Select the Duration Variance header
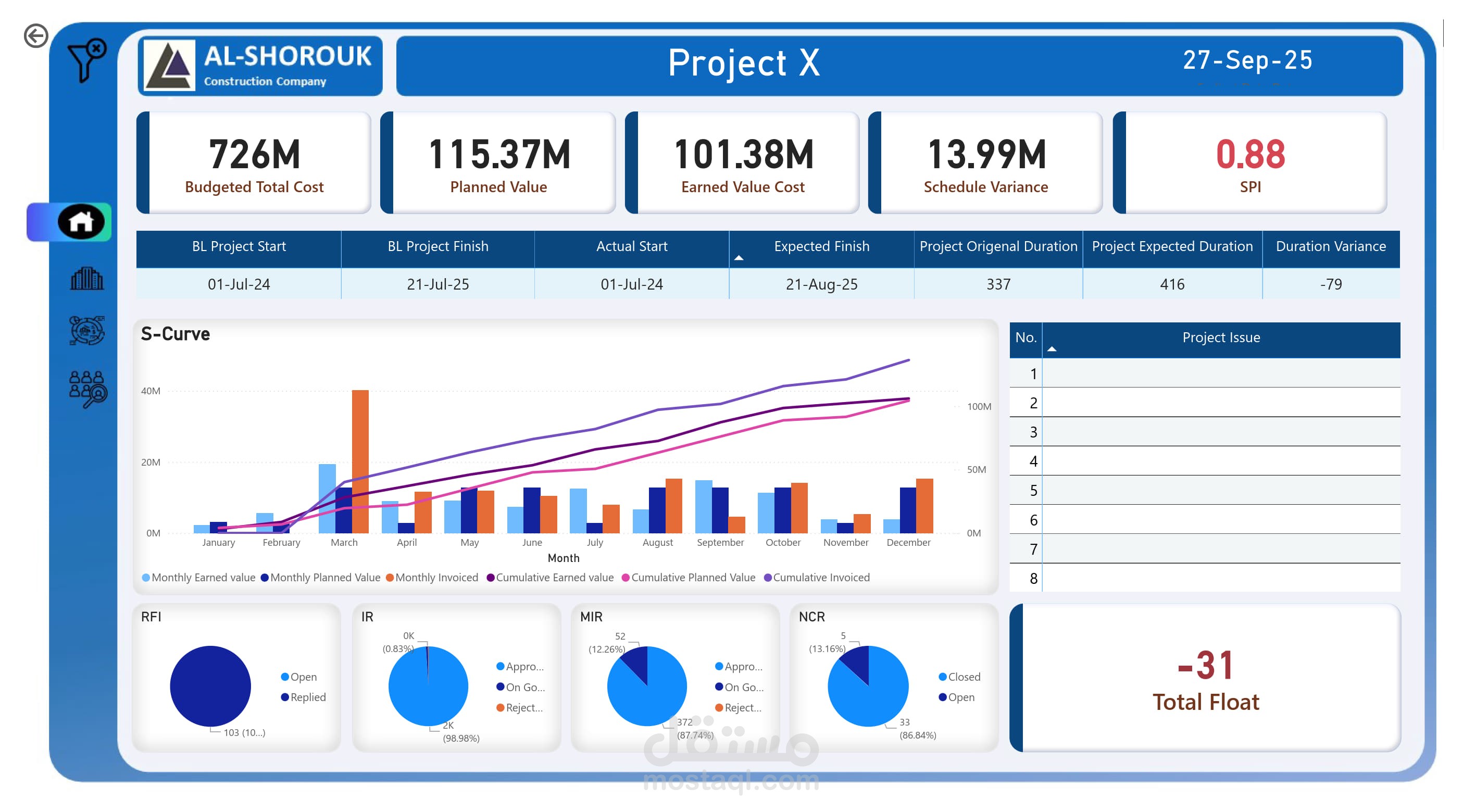 [x=1330, y=246]
